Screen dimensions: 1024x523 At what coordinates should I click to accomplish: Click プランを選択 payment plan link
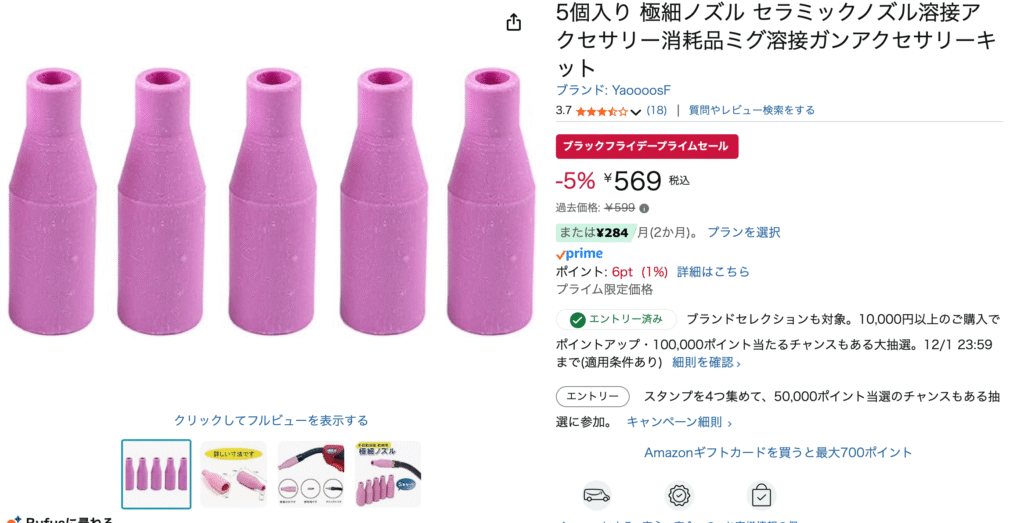pos(744,232)
